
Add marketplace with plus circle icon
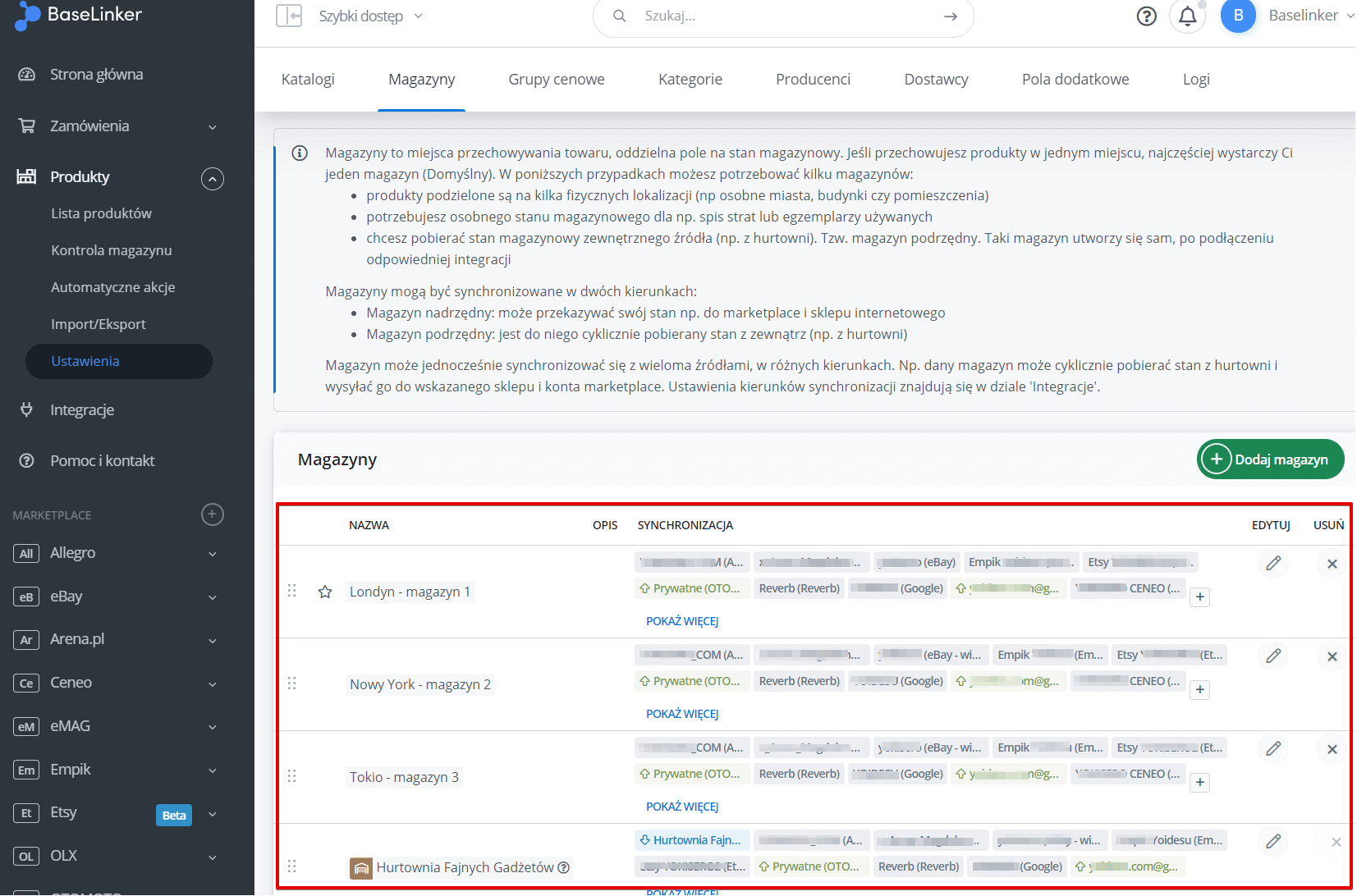coord(213,514)
